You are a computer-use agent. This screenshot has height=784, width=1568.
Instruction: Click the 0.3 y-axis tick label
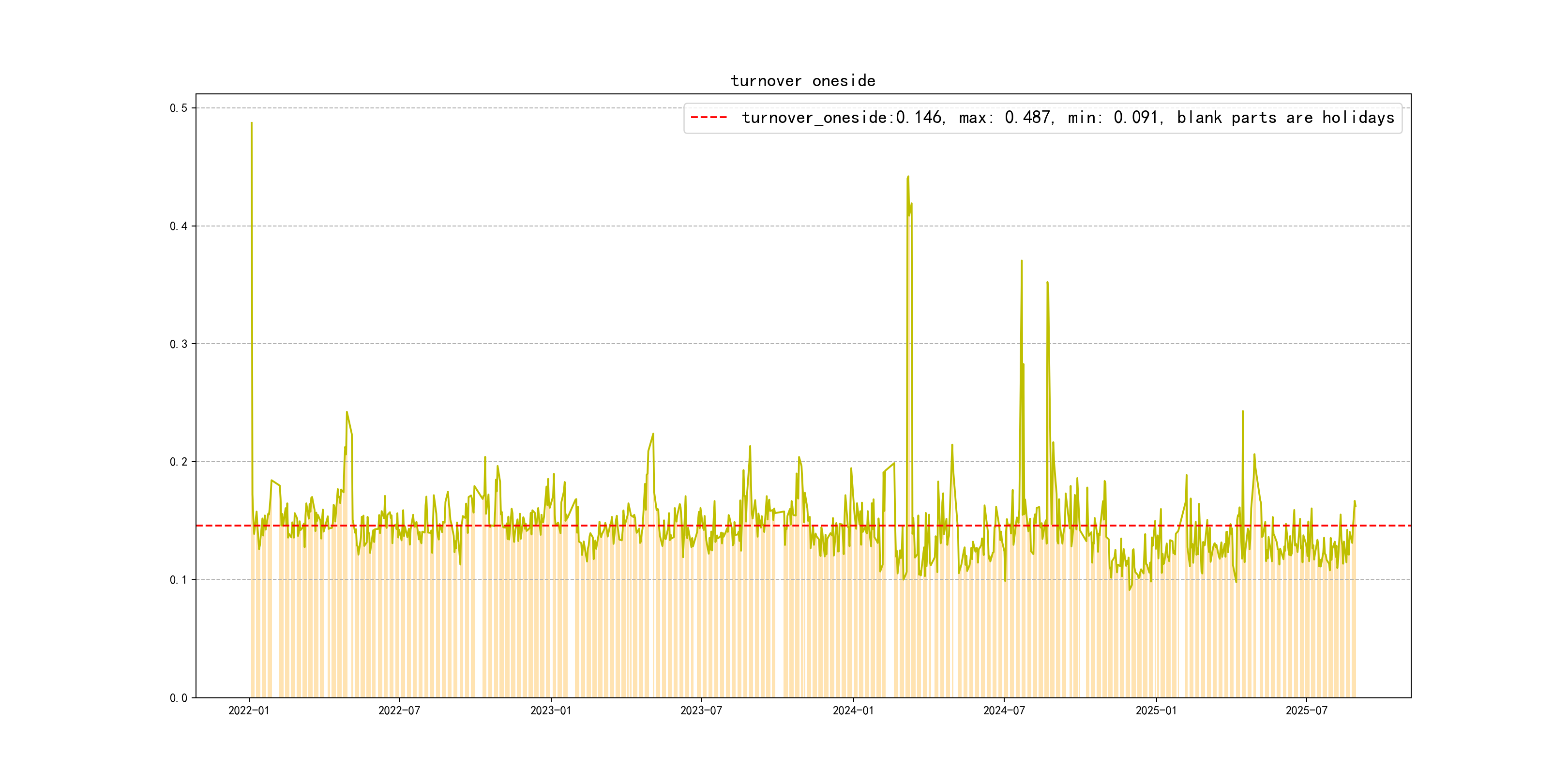tap(179, 344)
